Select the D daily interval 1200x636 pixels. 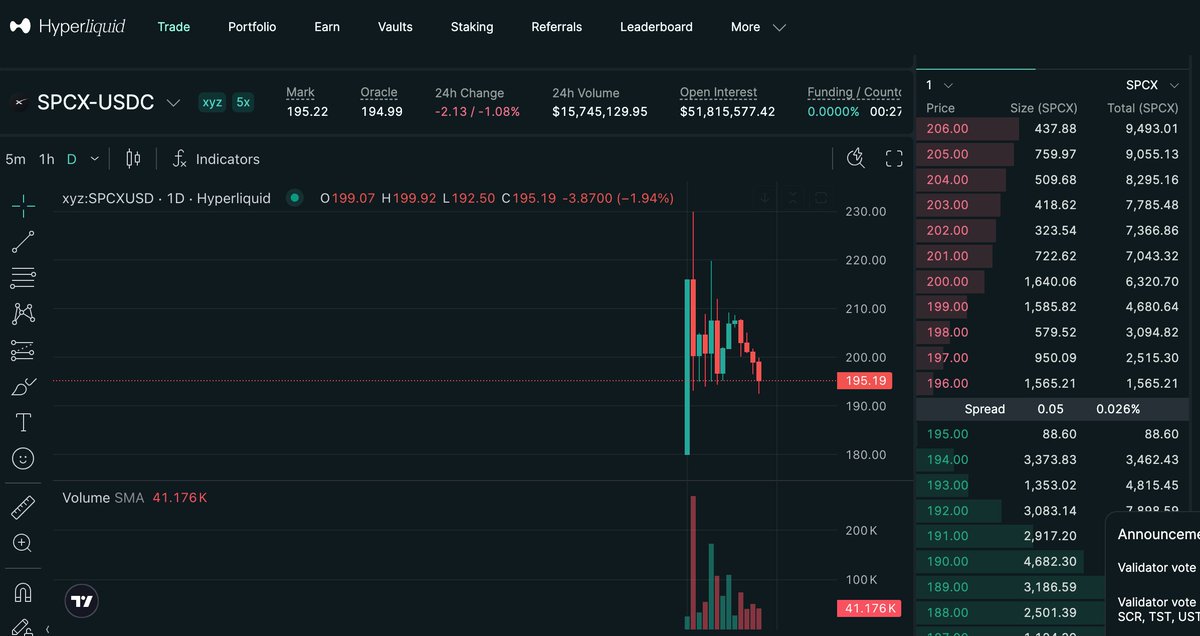71,159
